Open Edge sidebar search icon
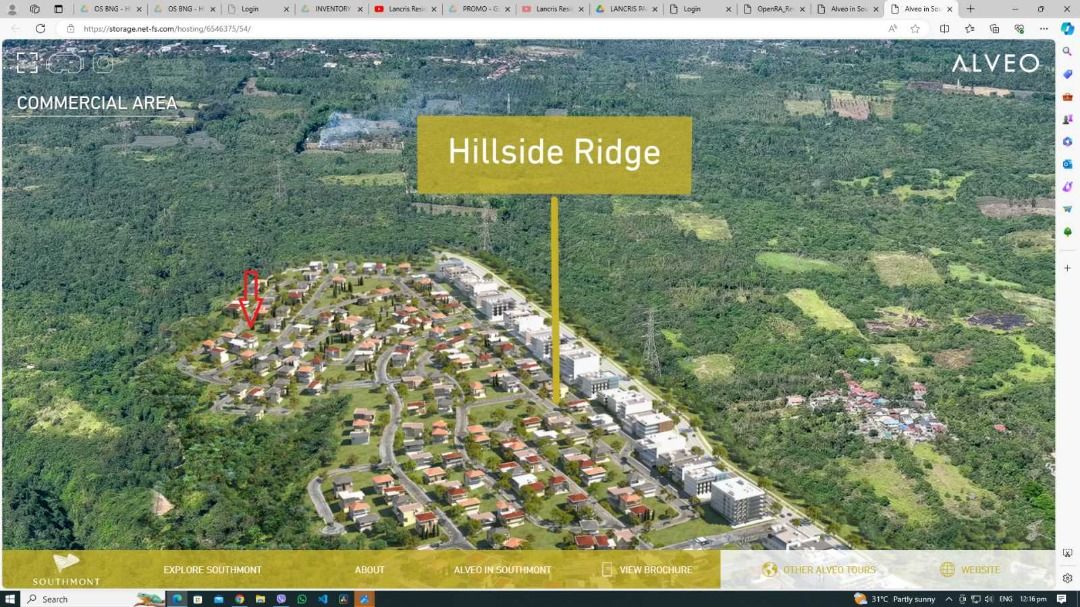 coord(1068,52)
